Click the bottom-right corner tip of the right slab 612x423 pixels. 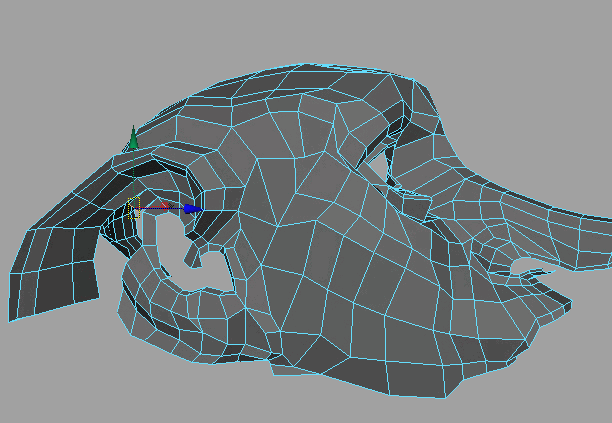click(x=570, y=305)
